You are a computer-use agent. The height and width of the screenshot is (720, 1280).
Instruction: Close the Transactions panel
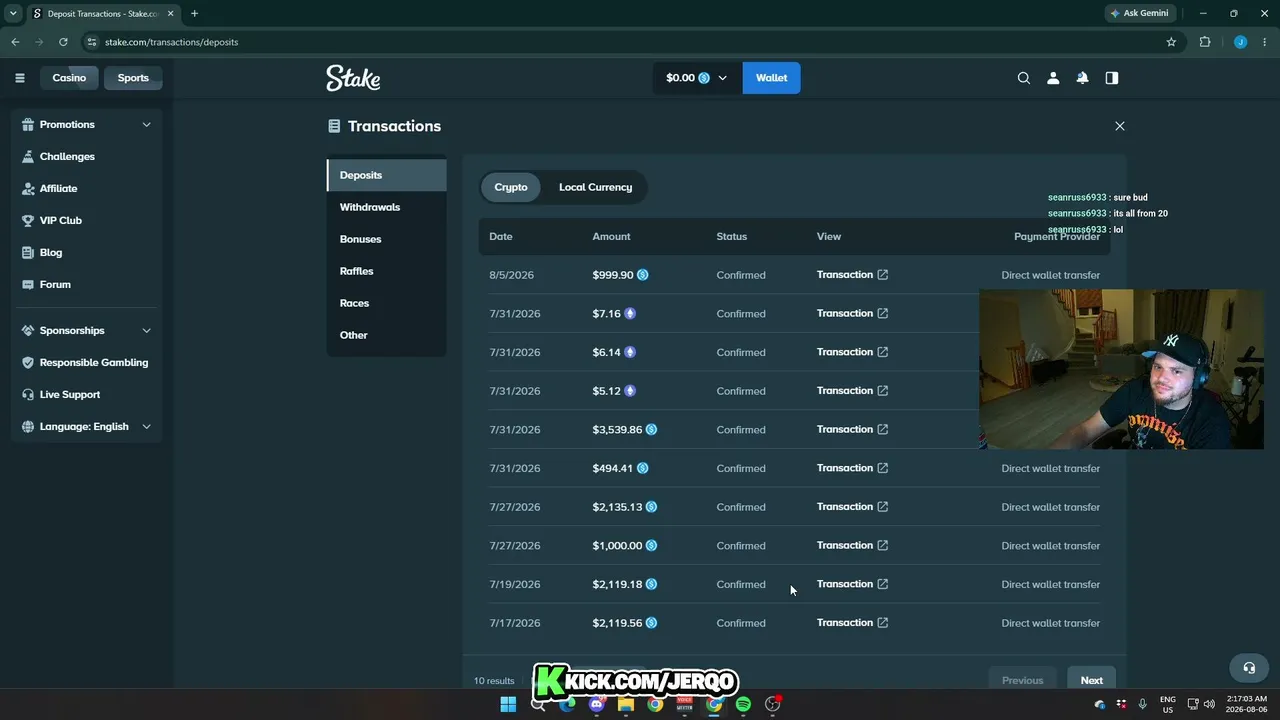[1120, 126]
